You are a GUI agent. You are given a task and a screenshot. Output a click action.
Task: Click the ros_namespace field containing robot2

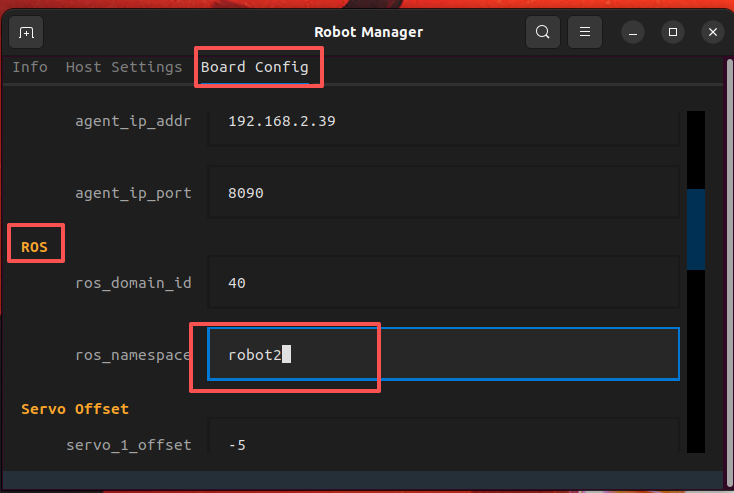tap(443, 354)
